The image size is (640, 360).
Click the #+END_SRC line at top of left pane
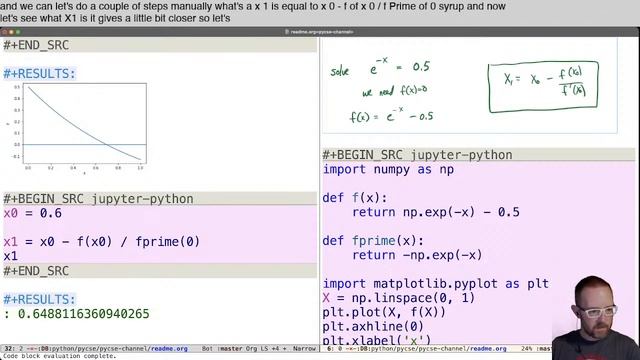tap(36, 45)
